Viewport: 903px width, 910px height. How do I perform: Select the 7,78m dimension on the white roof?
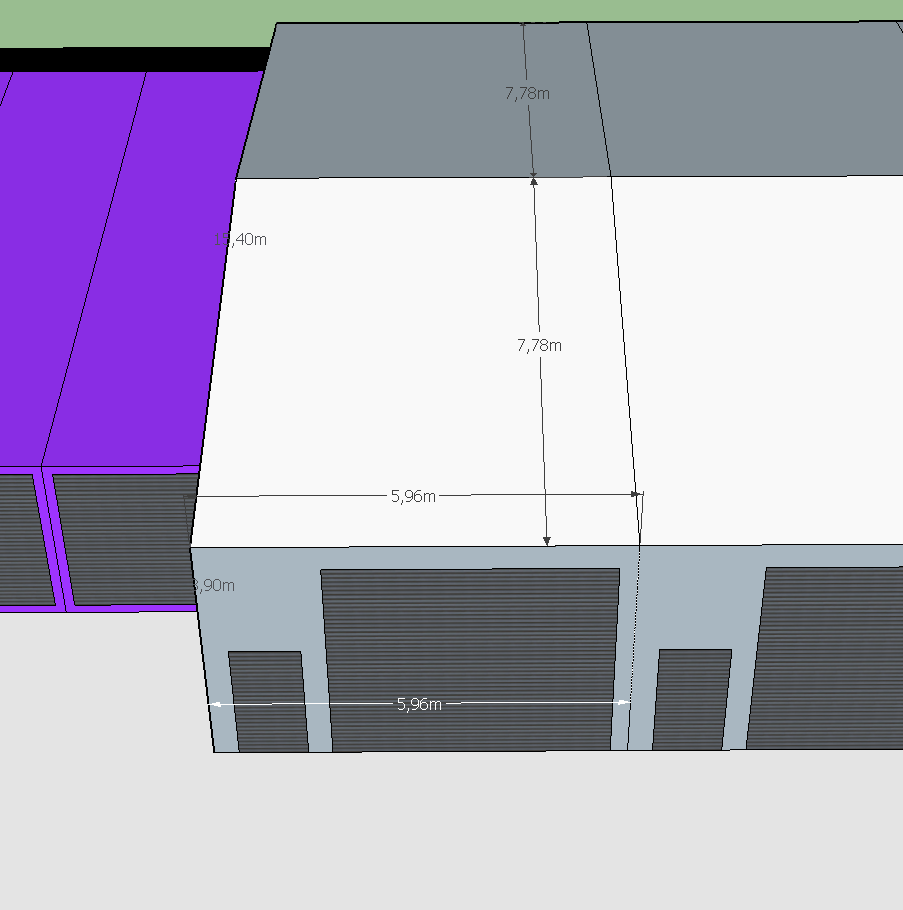[539, 345]
